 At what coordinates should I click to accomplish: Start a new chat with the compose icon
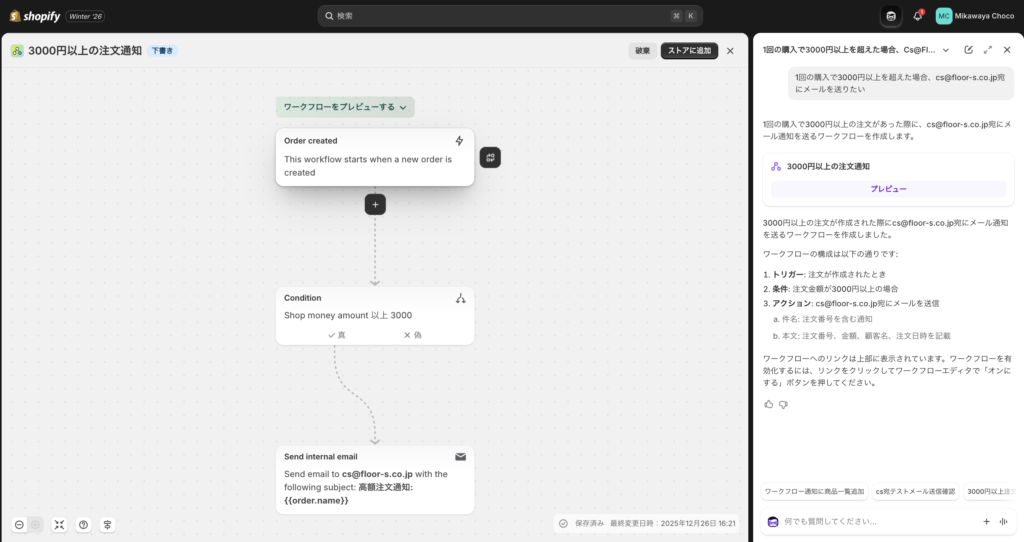pyautogui.click(x=968, y=50)
